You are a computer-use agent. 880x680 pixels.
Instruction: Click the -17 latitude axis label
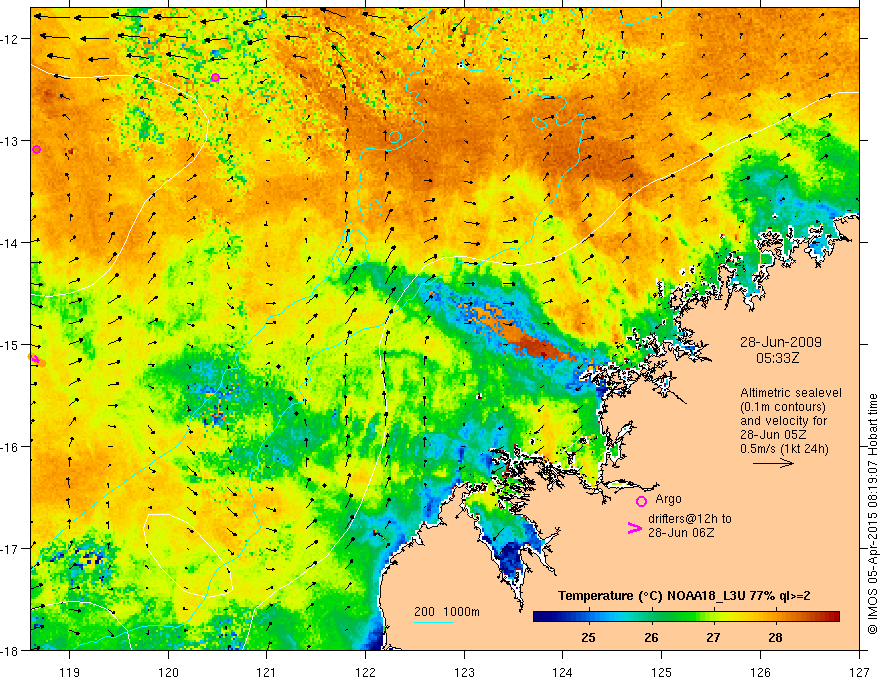[11, 548]
